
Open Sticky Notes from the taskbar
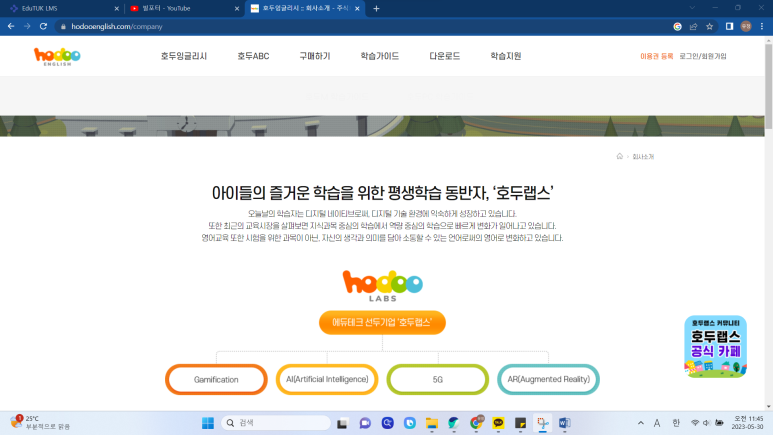pyautogui.click(x=521, y=423)
